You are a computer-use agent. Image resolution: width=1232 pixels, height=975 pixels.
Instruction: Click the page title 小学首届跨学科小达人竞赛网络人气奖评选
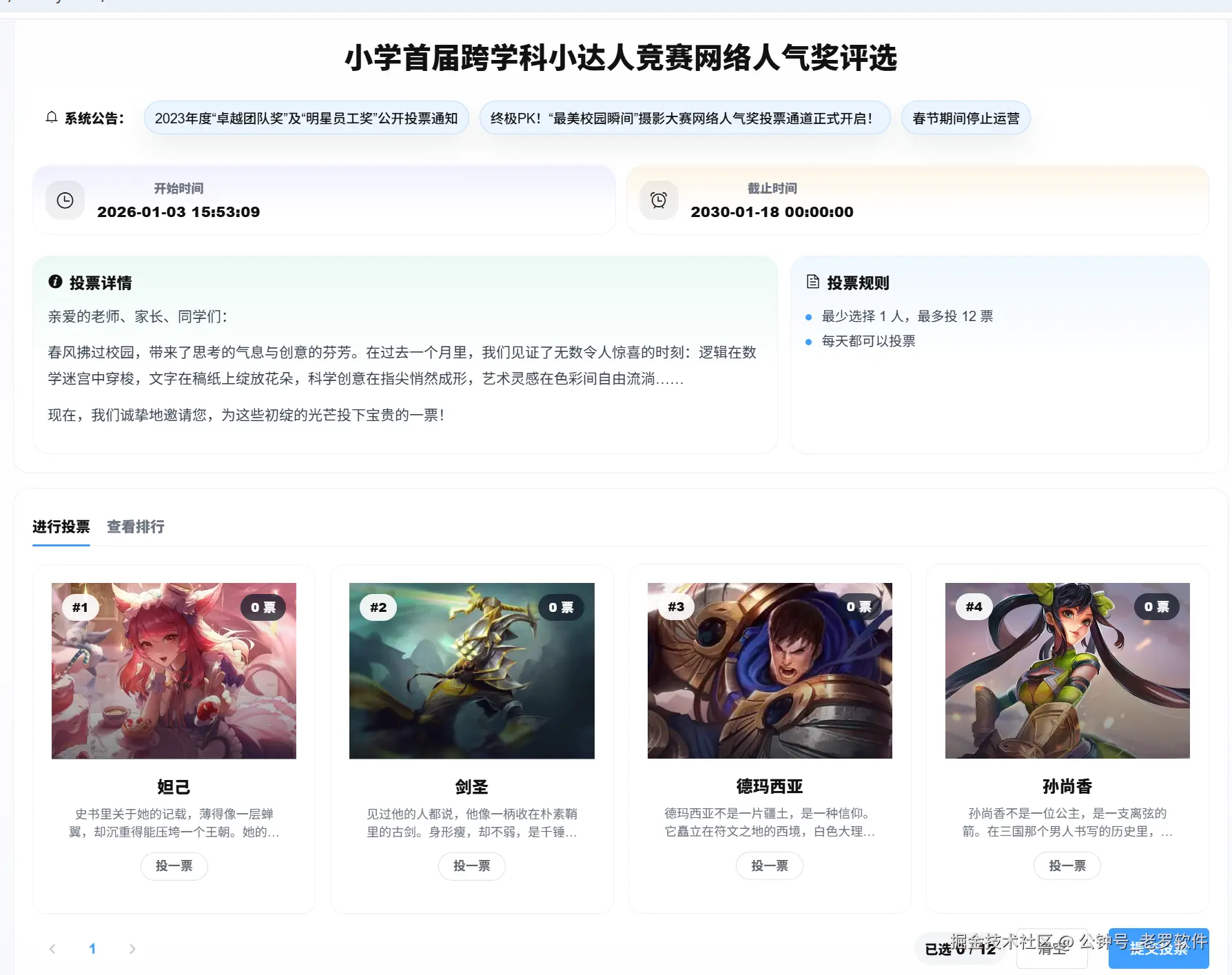tap(621, 58)
